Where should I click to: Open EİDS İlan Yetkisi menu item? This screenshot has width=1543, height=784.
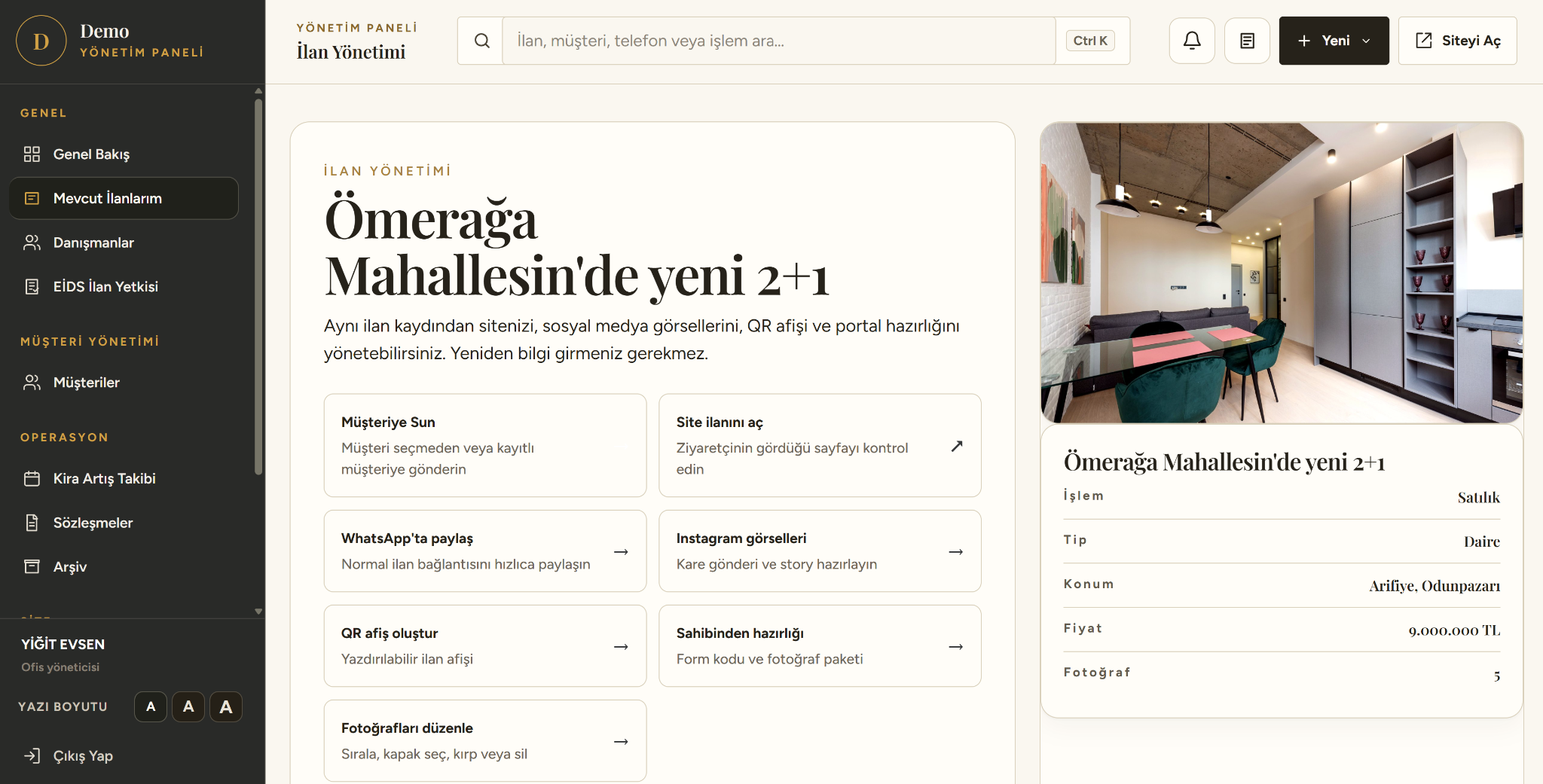click(x=124, y=286)
